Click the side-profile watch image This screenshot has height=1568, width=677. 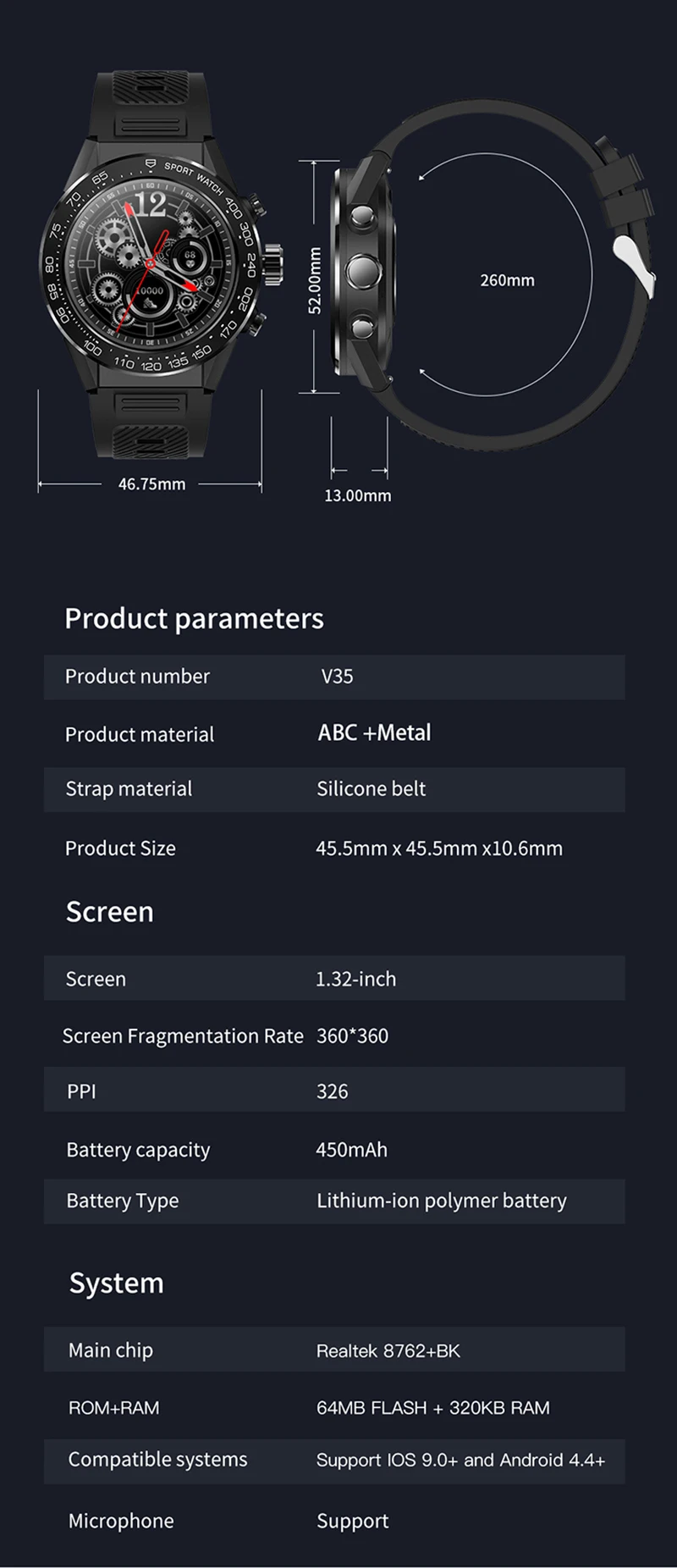364,271
